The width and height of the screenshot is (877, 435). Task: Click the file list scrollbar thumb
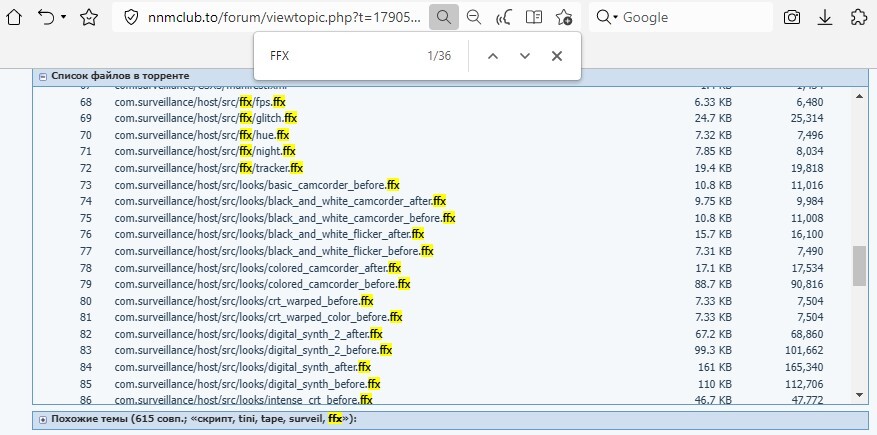[860, 266]
